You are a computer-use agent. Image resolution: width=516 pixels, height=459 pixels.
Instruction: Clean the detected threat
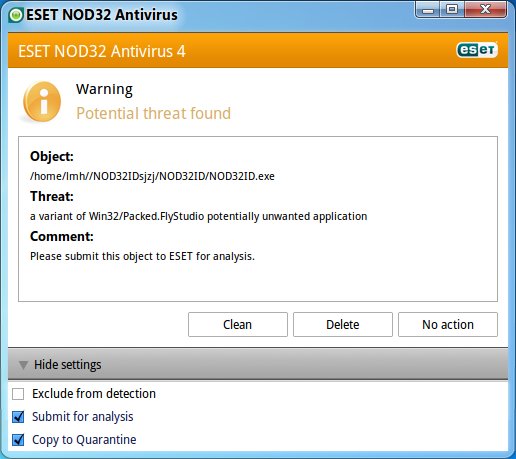coord(238,324)
